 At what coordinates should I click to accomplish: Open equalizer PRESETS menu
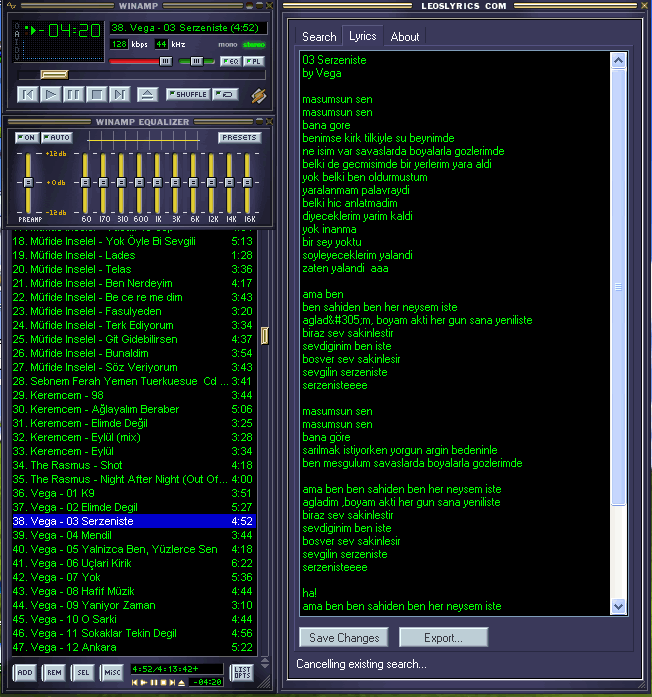pyautogui.click(x=239, y=138)
